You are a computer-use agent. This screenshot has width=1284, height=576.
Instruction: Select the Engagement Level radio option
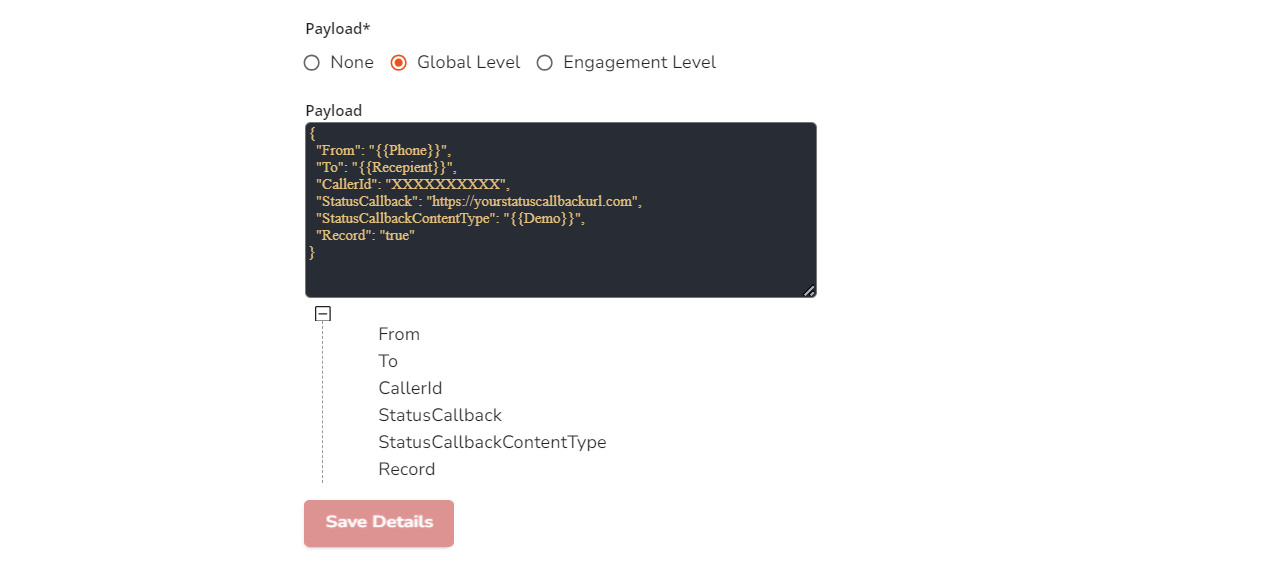[x=545, y=63]
